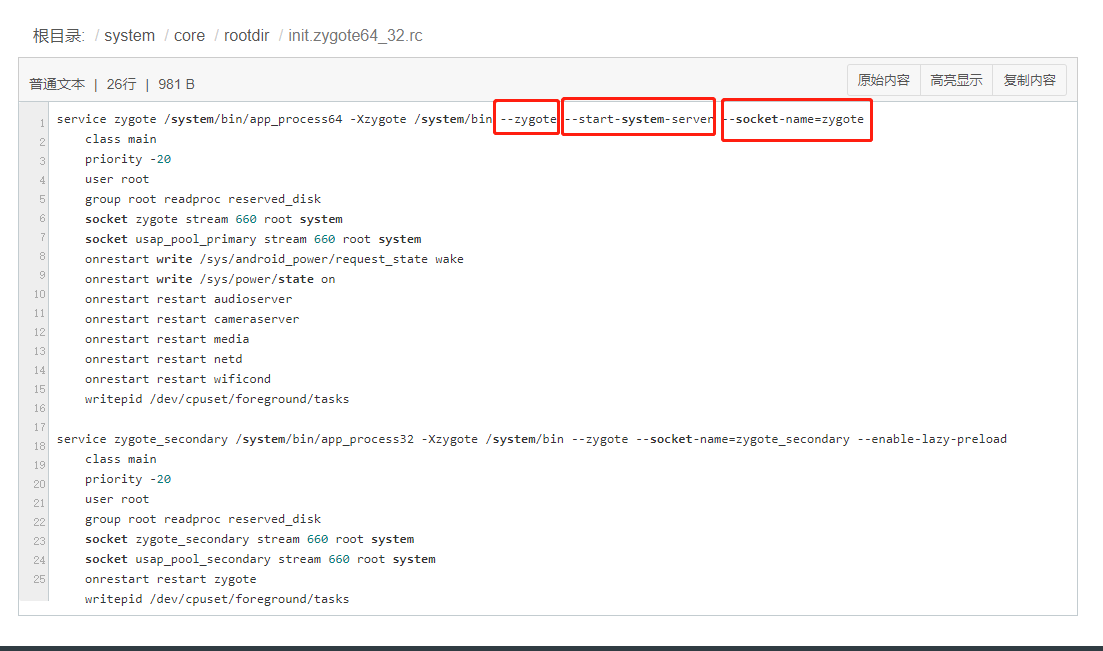Click the '--enable-lazy-preload' argument
Screen dimensions: 1103x651
click(932, 439)
